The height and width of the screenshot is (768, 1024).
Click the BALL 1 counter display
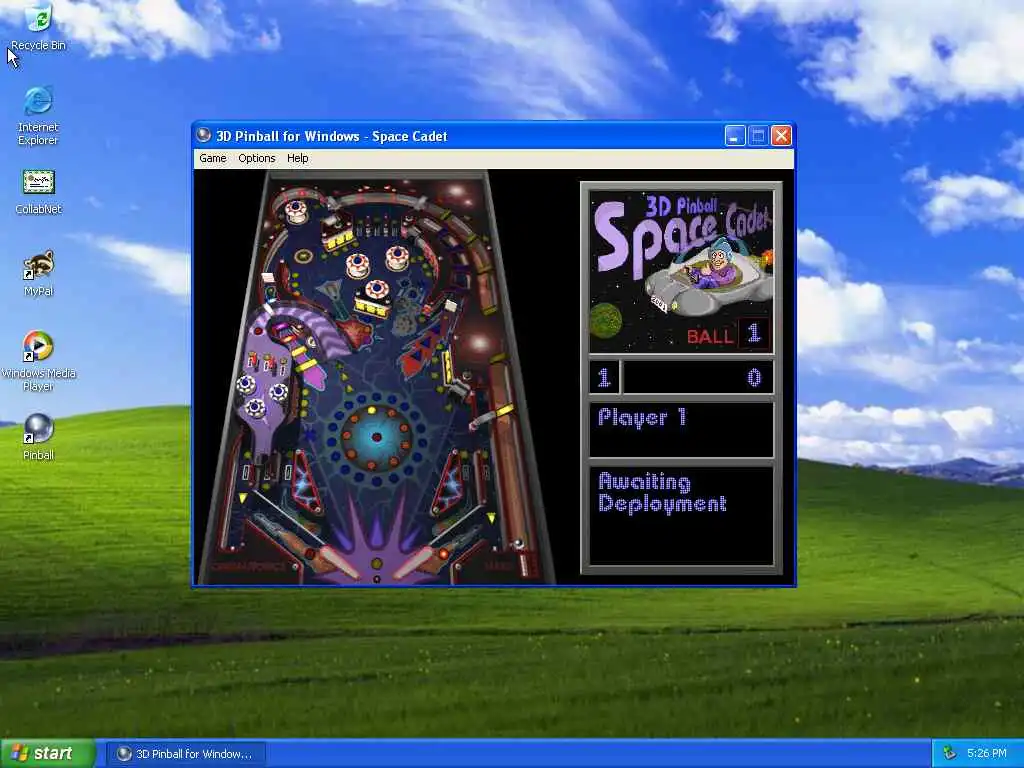728,334
